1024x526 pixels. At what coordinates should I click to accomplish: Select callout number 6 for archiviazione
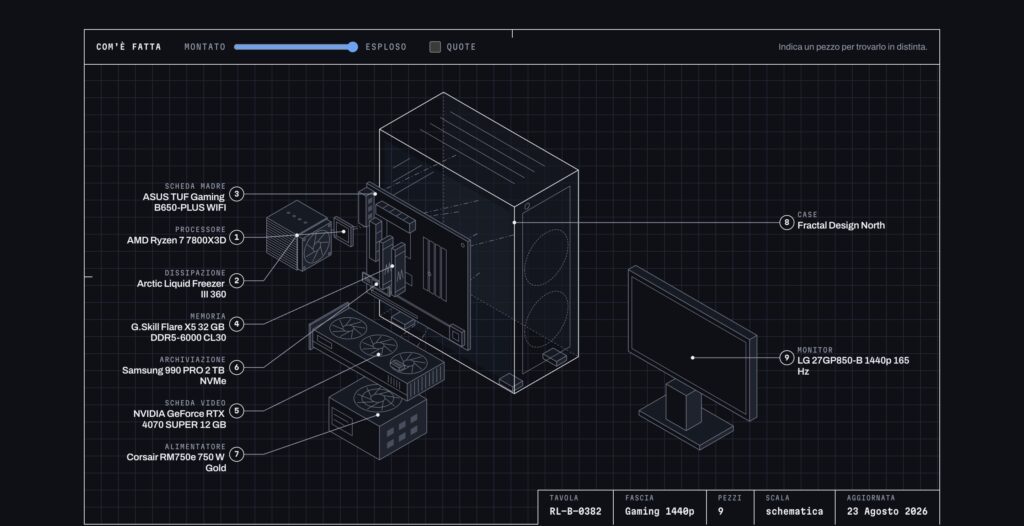click(236, 368)
